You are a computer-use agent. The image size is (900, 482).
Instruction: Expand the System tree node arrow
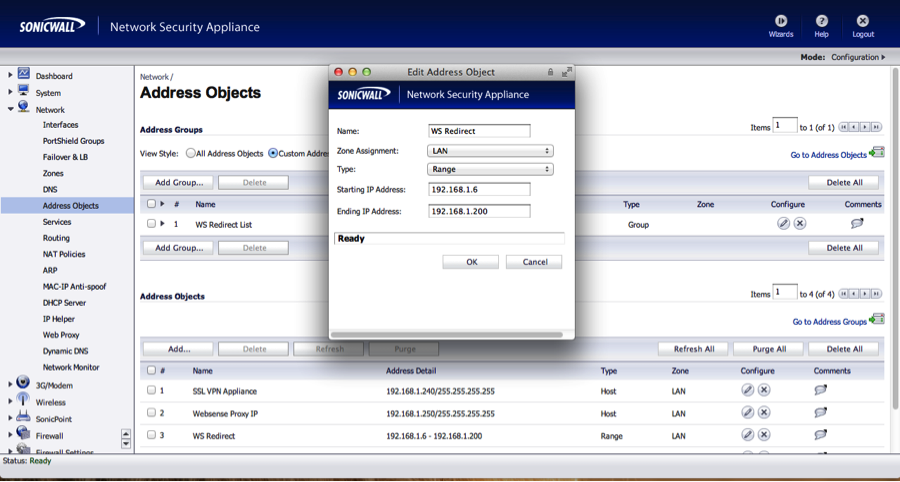pyautogui.click(x=10, y=92)
